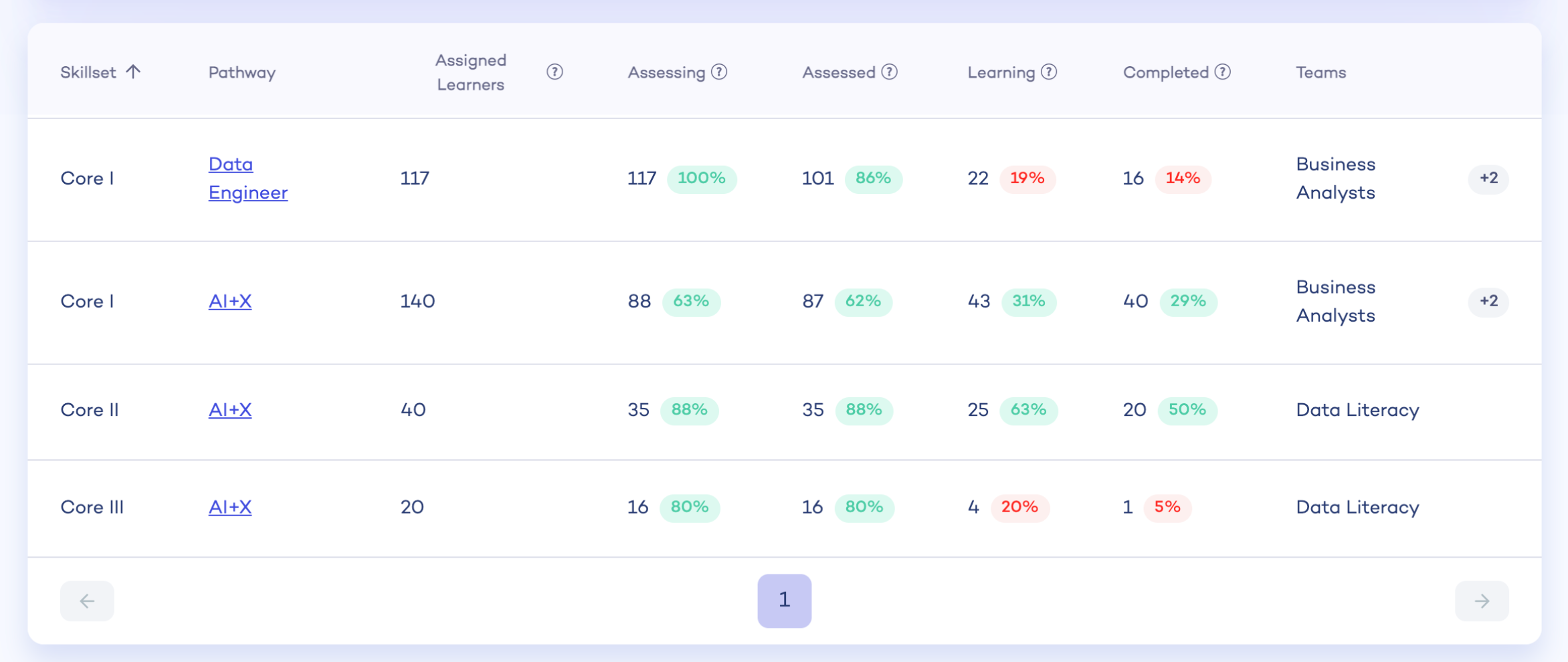Open the Data Engineer pathway link
1568x662 pixels.
pos(248,178)
